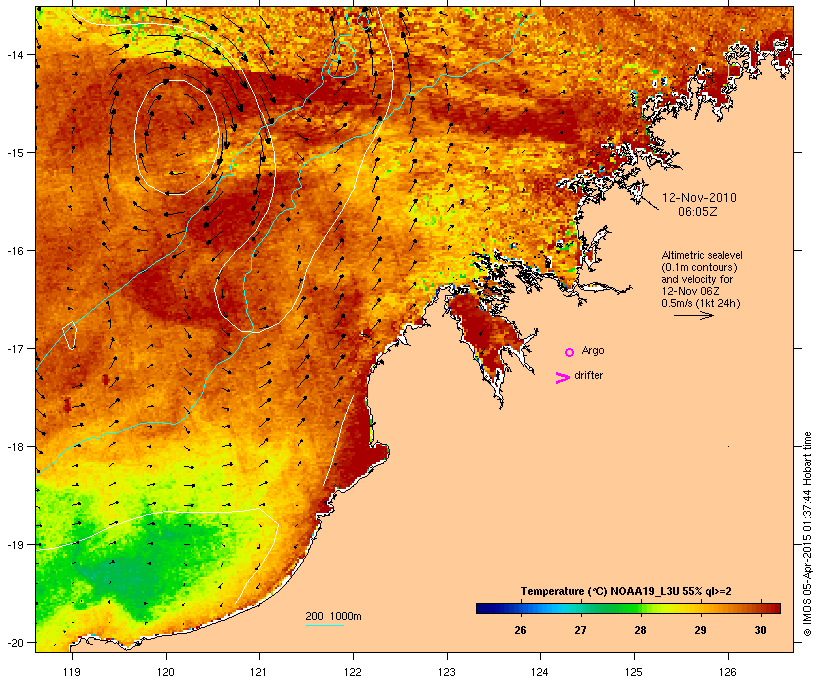Click the date label 12-Nov-2010

pos(699,198)
